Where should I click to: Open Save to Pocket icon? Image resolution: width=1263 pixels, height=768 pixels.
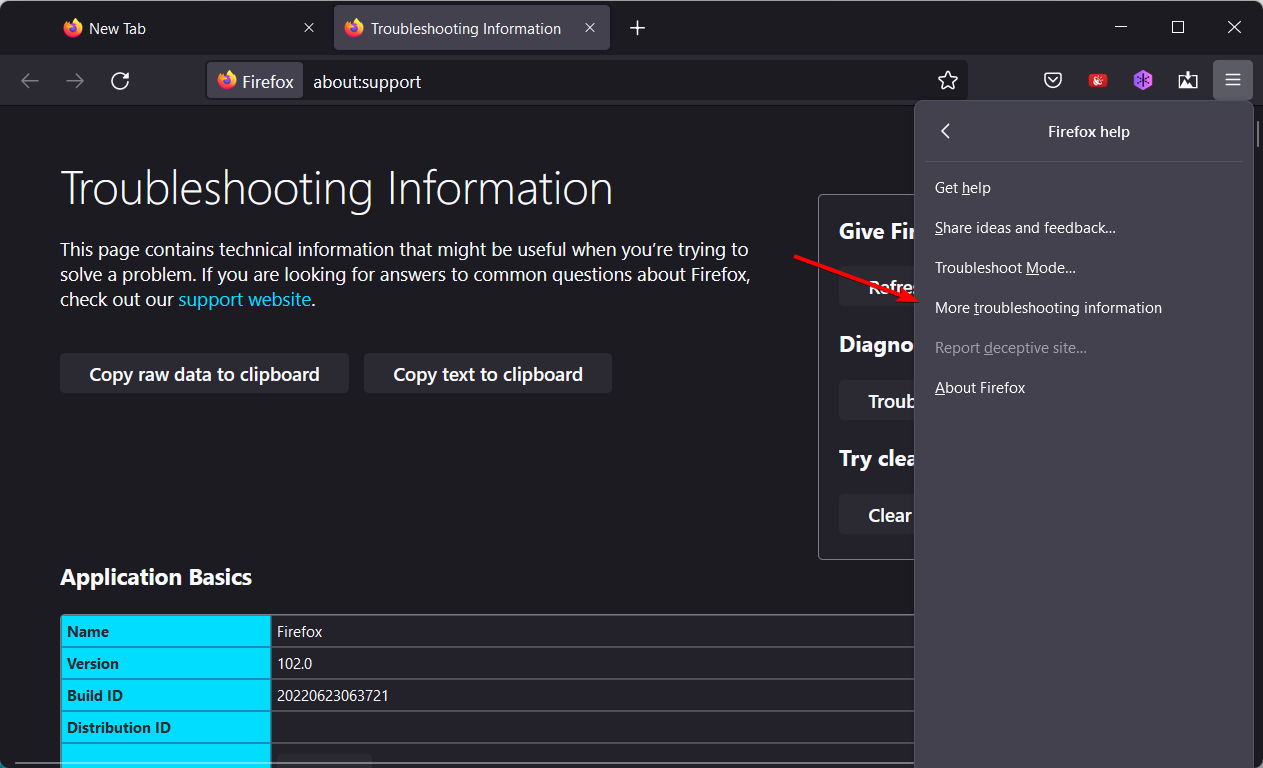coord(1053,81)
